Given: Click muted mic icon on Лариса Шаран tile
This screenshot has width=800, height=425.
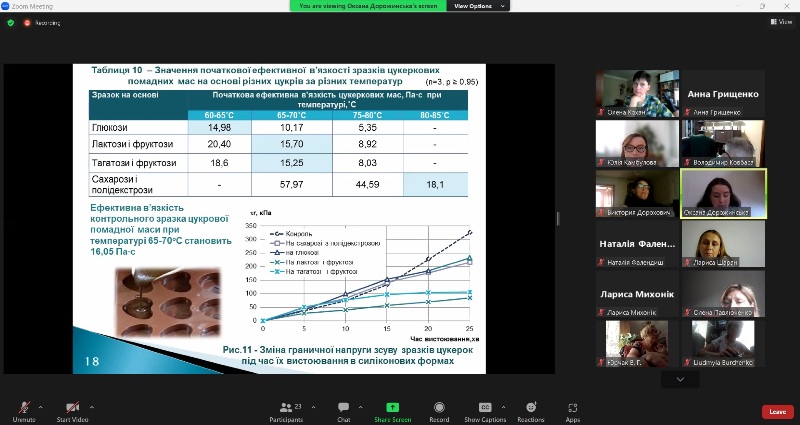Looking at the screenshot, I should click(687, 262).
